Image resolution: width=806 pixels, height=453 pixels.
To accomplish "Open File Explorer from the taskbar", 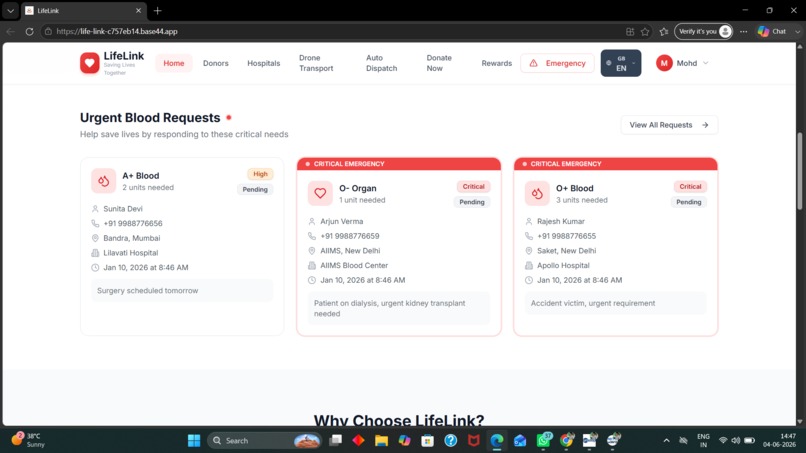I will pyautogui.click(x=381, y=441).
